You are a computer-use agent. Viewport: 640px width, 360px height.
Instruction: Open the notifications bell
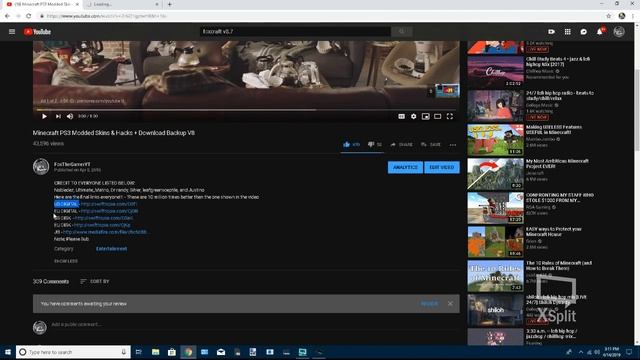coord(600,31)
